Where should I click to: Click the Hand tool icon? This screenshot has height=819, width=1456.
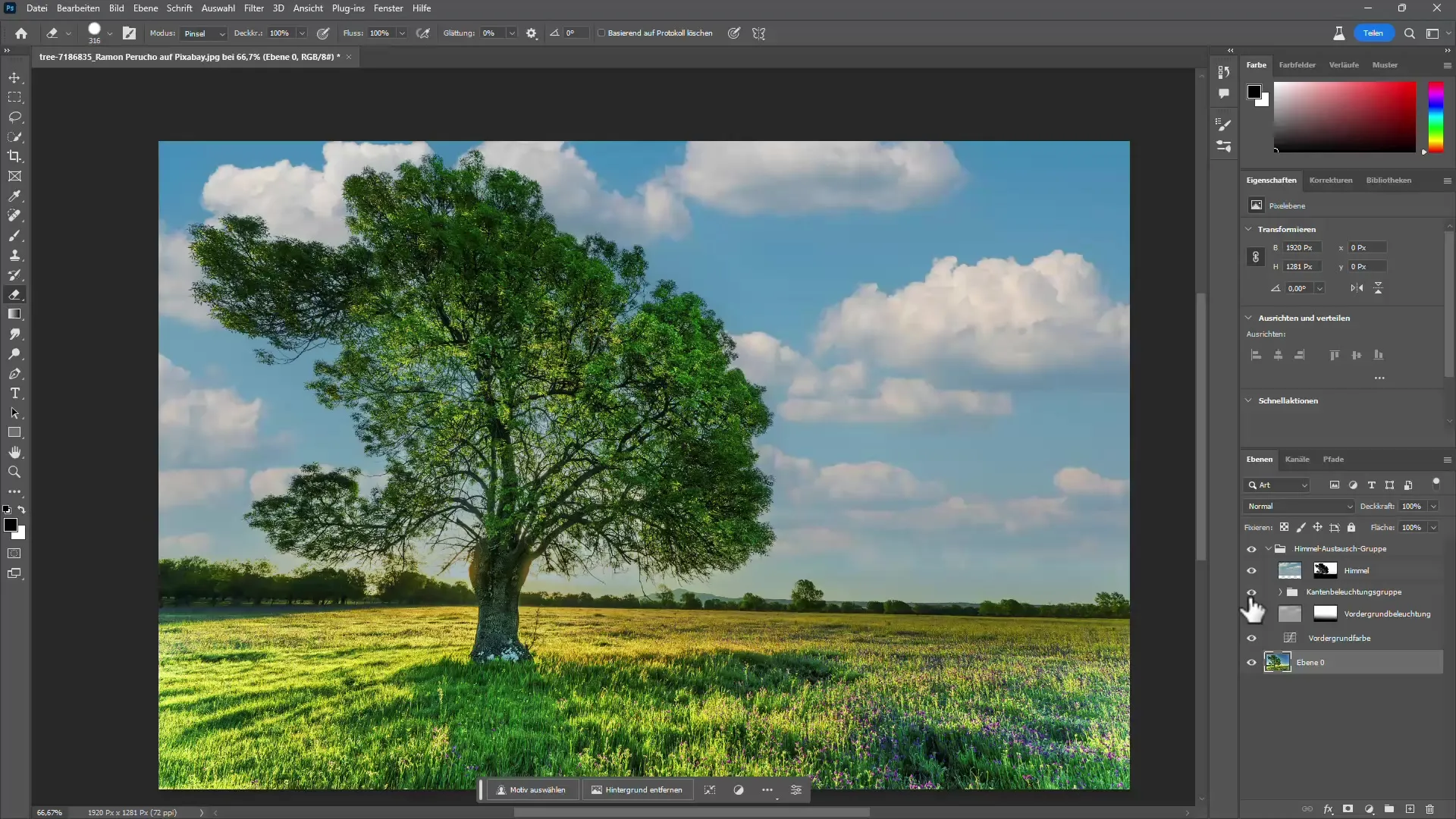15,452
